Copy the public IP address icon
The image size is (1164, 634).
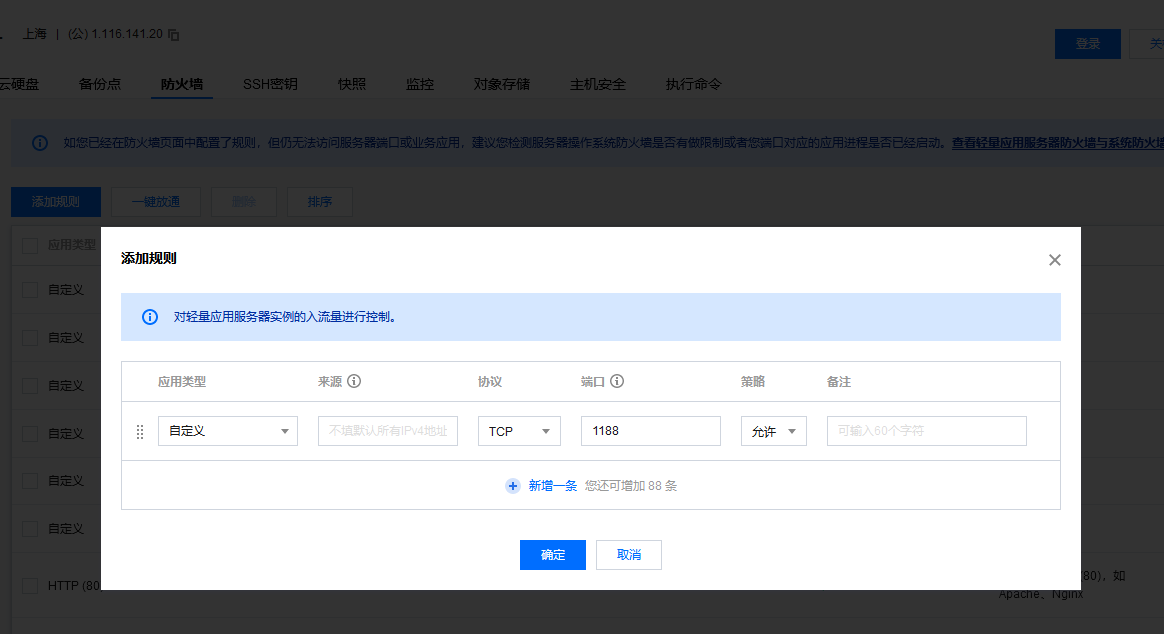pyautogui.click(x=174, y=35)
